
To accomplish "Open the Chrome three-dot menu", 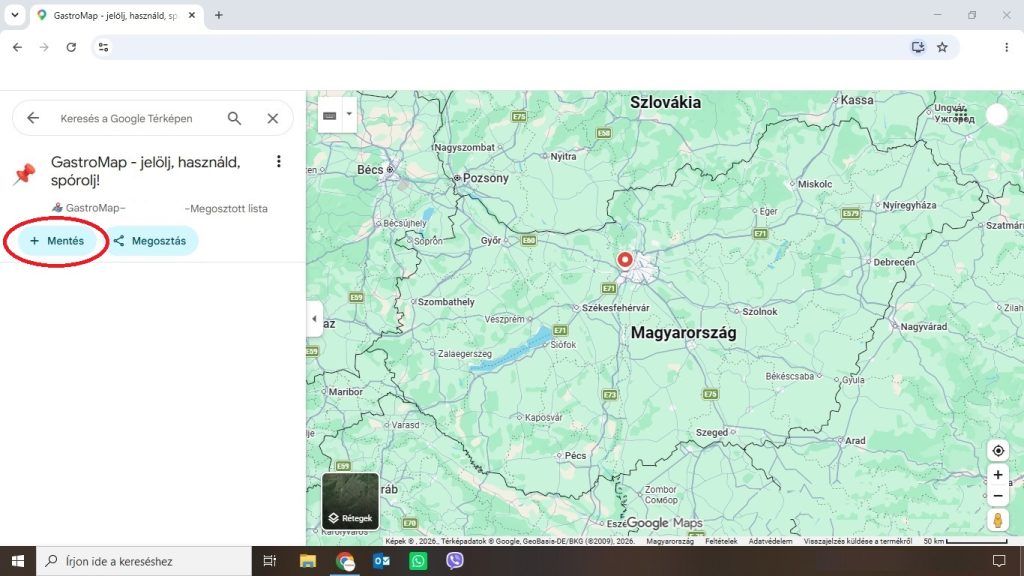I will (1006, 47).
